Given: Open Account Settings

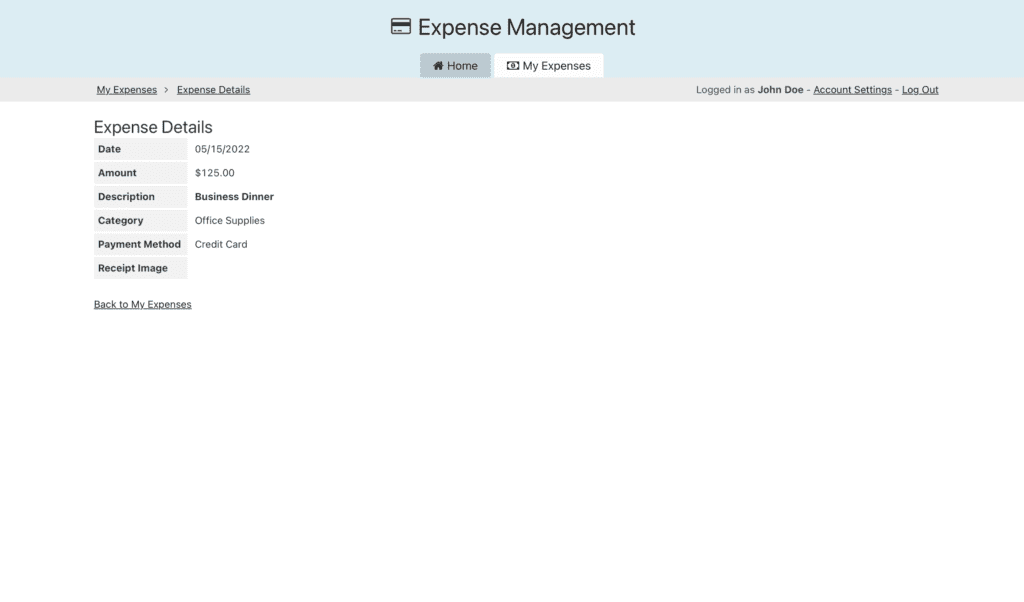Looking at the screenshot, I should coord(852,90).
